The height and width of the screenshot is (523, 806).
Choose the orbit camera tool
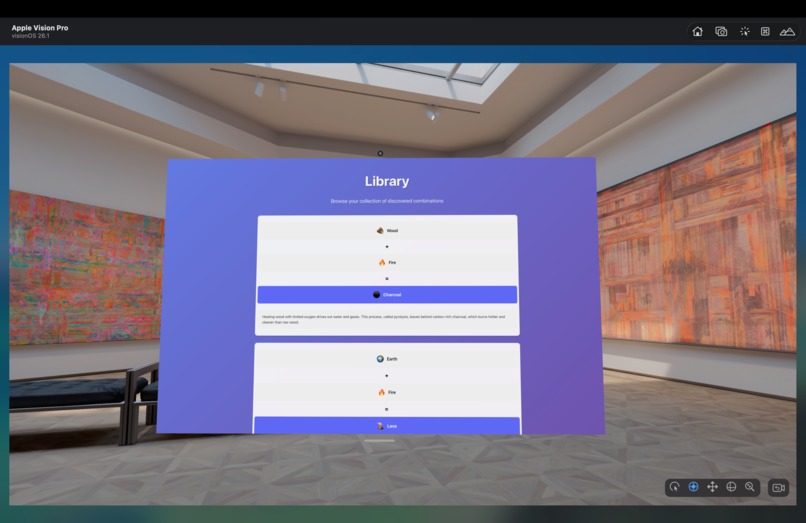pyautogui.click(x=731, y=486)
